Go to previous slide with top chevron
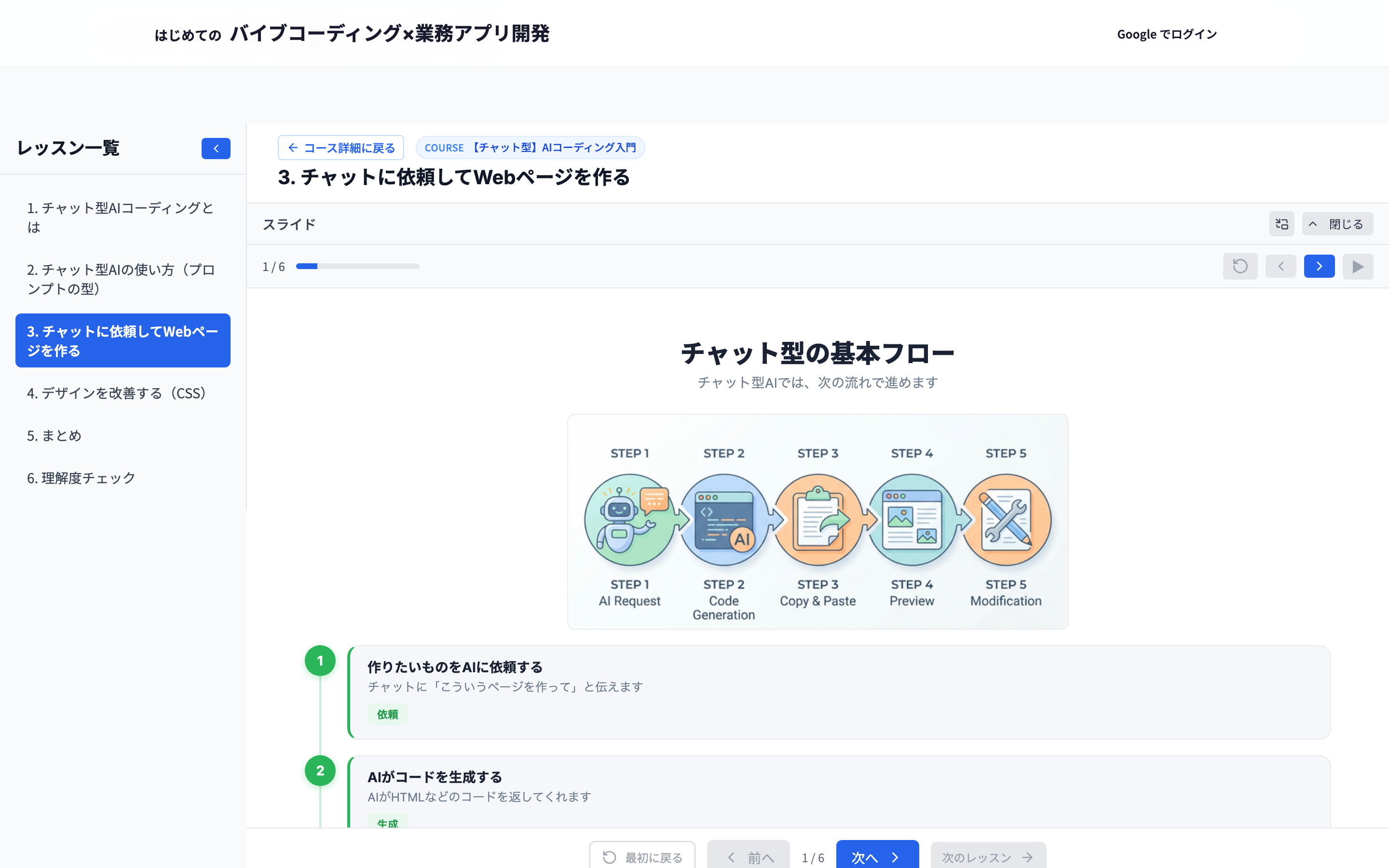The height and width of the screenshot is (868, 1389). [1280, 266]
